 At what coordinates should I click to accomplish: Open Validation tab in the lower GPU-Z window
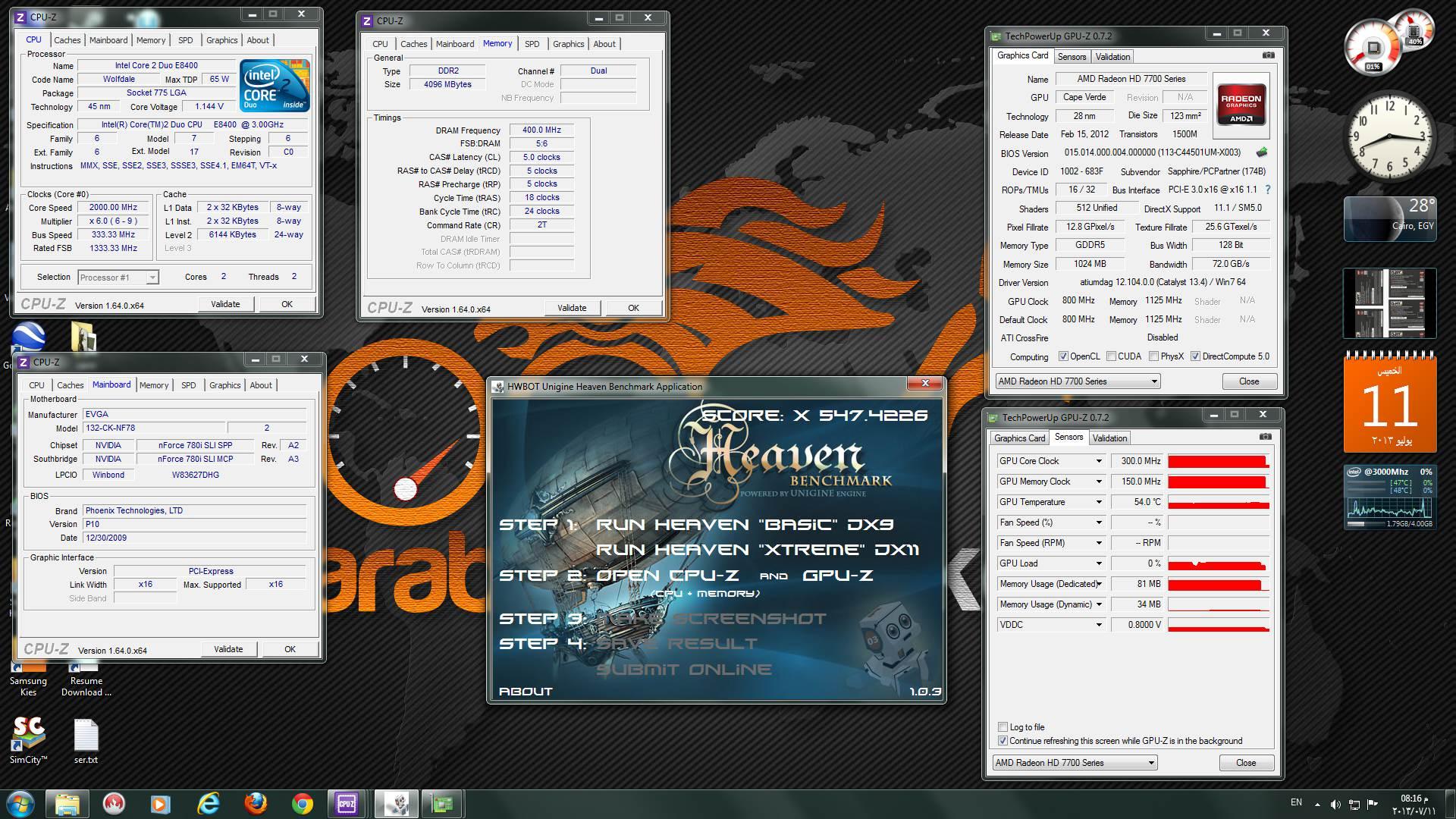(x=1109, y=438)
